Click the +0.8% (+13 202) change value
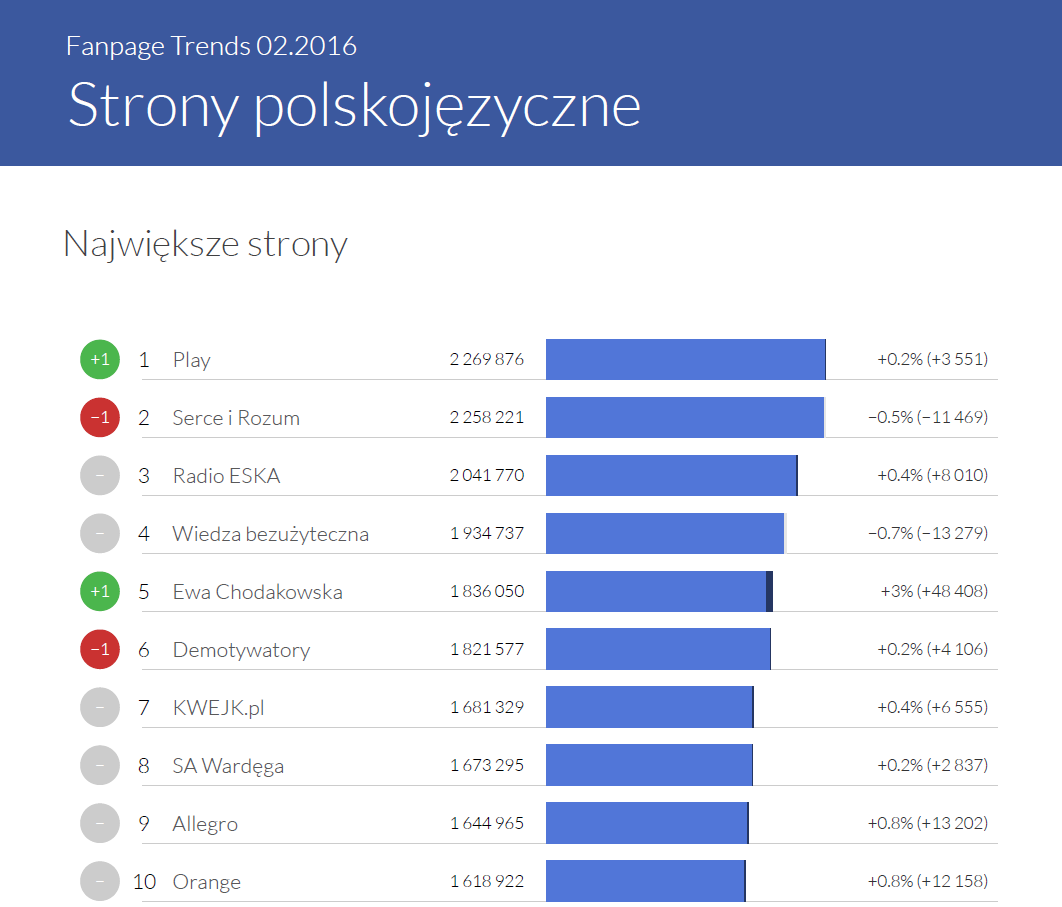 (927, 824)
